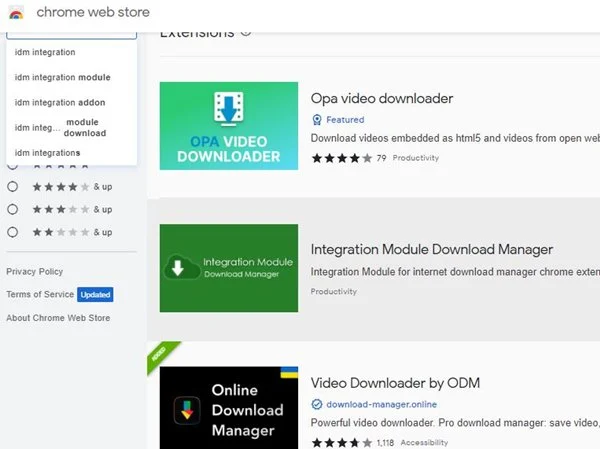
Task: Open the Integration Module Download Manager thumbnail
Action: click(x=229, y=268)
